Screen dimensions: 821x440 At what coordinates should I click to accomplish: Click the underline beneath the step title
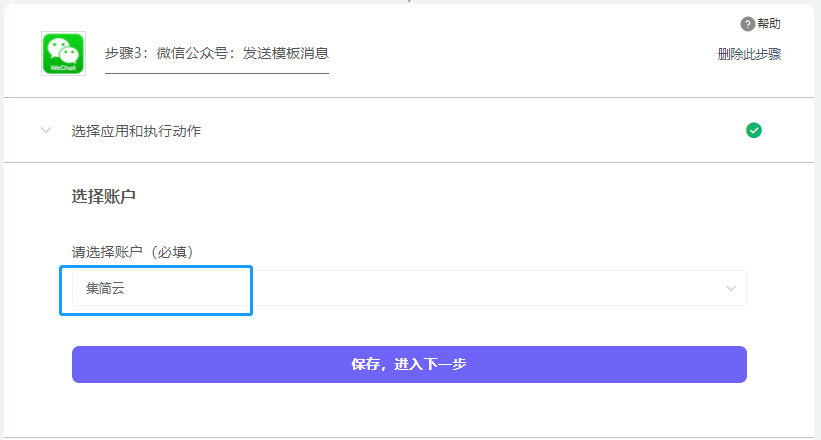click(217, 73)
